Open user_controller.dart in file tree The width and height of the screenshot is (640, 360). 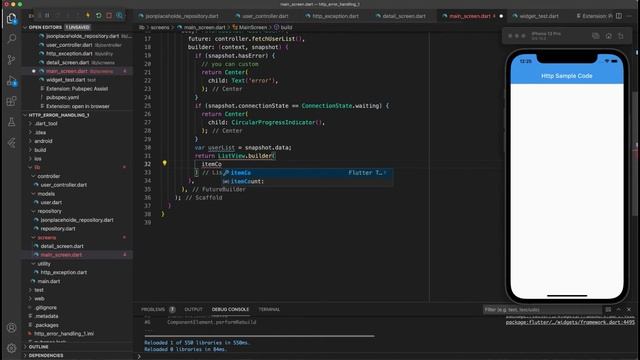coord(63,185)
